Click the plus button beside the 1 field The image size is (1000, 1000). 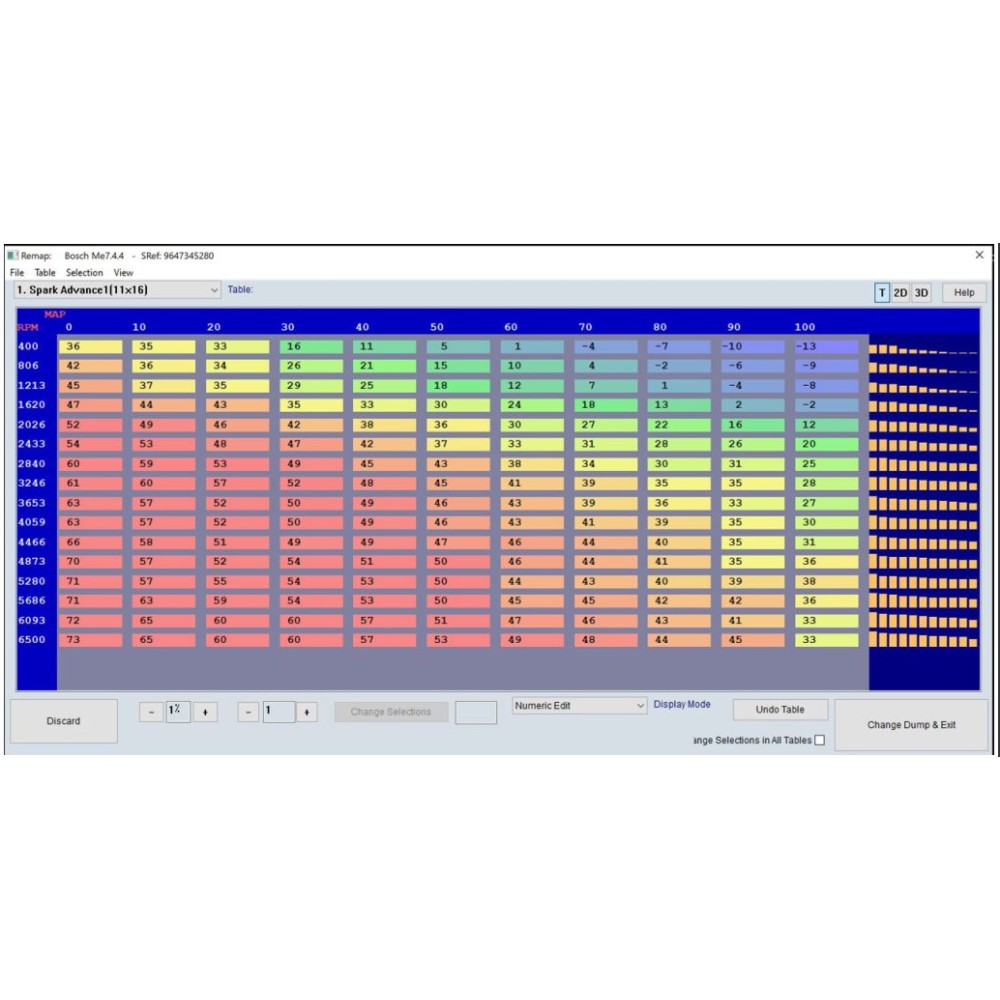306,712
